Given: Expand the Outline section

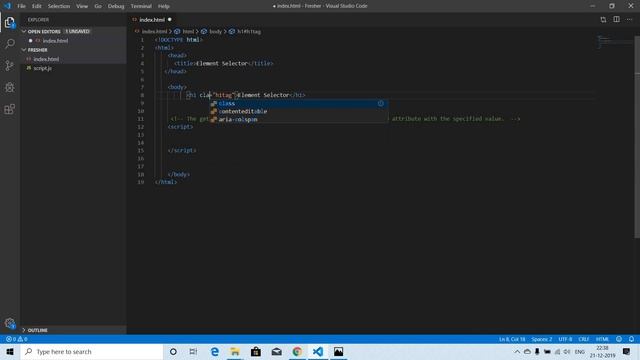Looking at the screenshot, I should coord(24,330).
